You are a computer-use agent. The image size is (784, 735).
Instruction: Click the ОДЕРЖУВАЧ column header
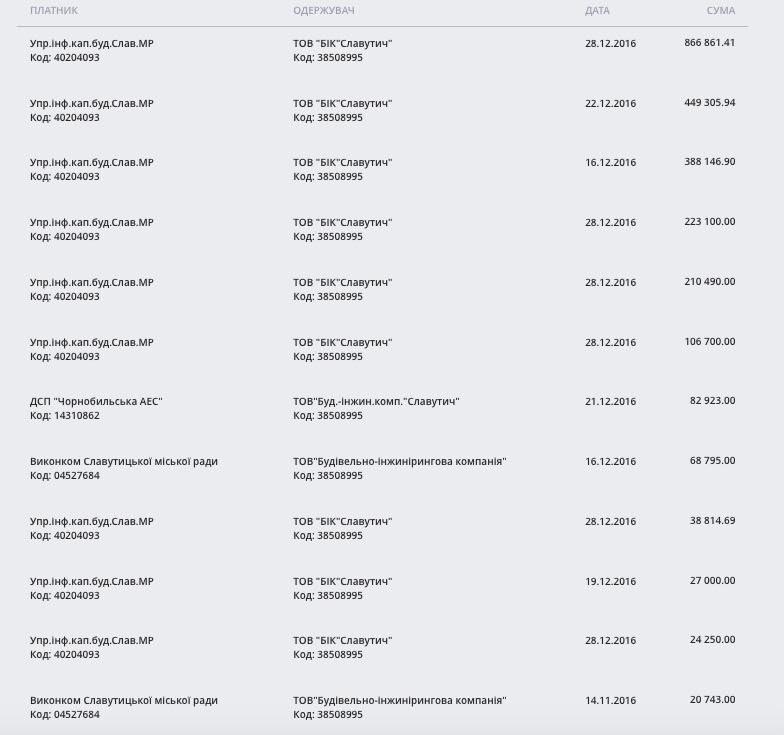coord(324,10)
